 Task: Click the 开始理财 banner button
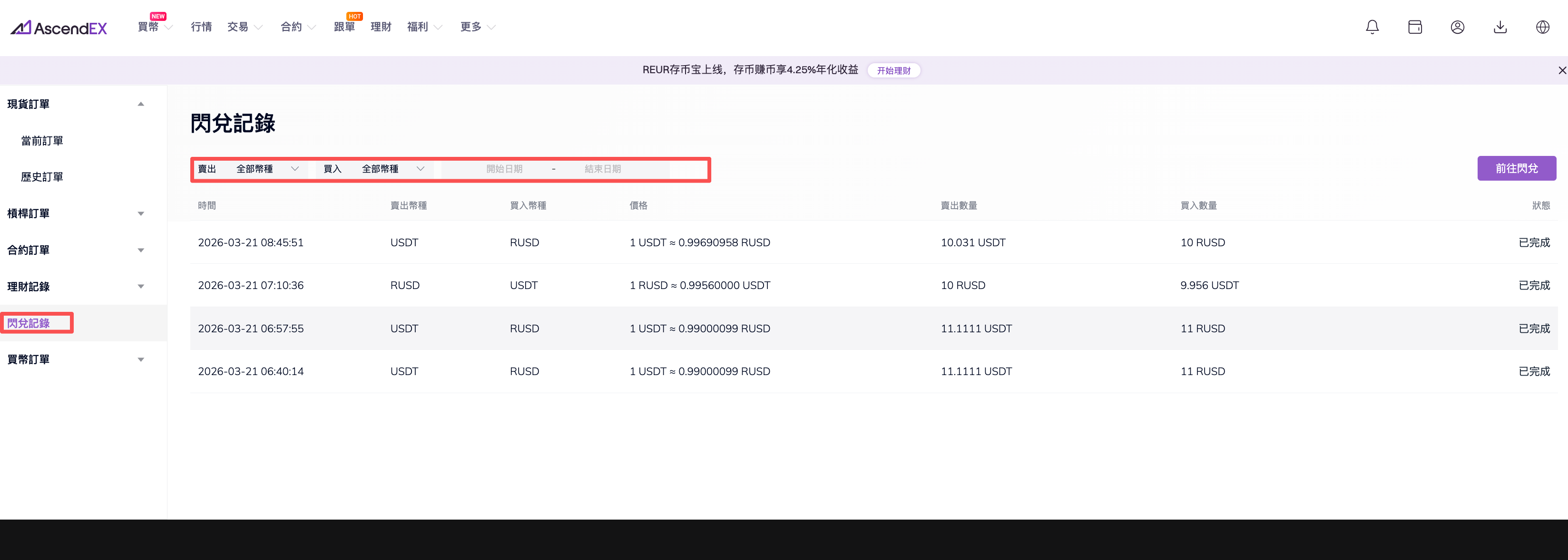coord(893,70)
